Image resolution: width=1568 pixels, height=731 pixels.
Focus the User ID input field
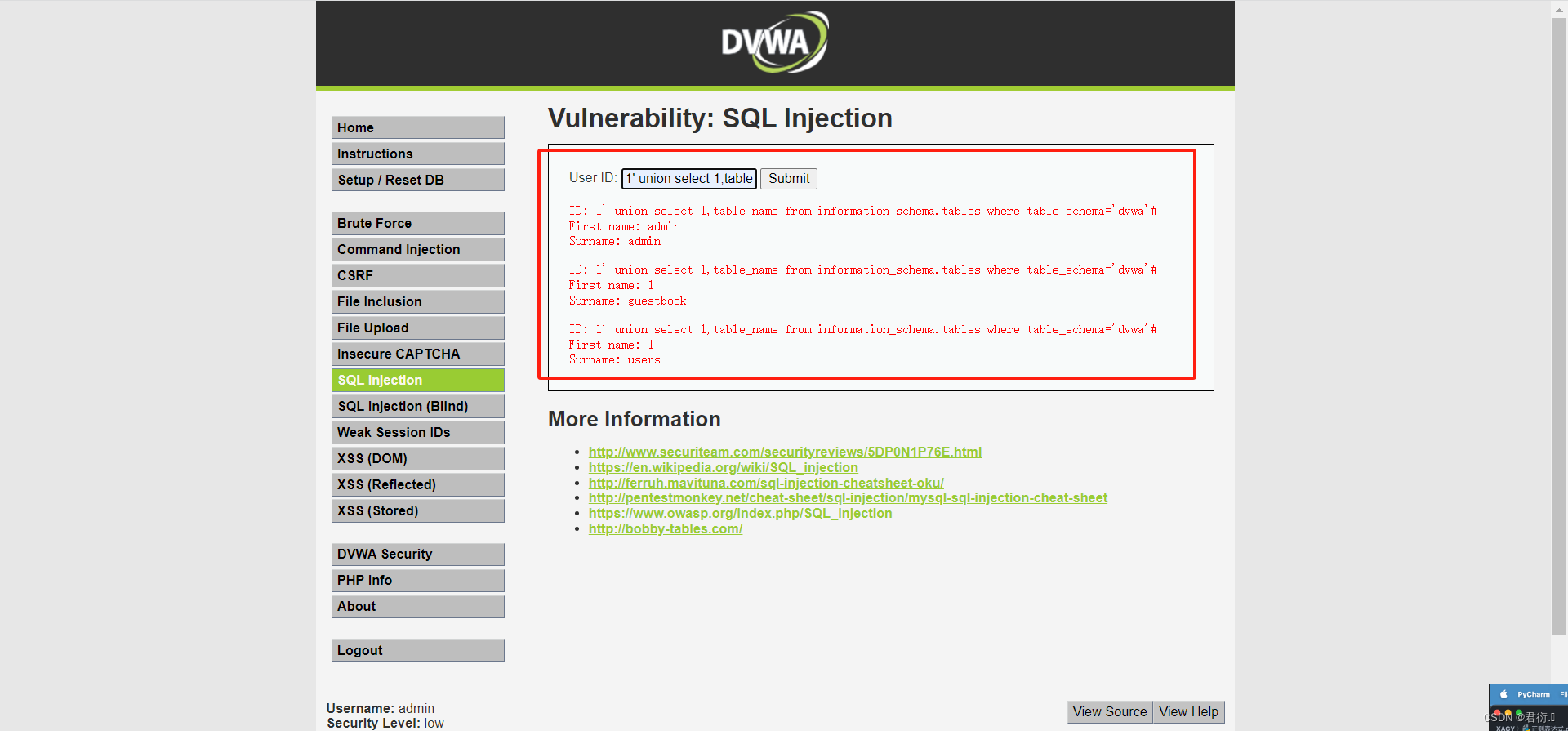click(x=689, y=178)
